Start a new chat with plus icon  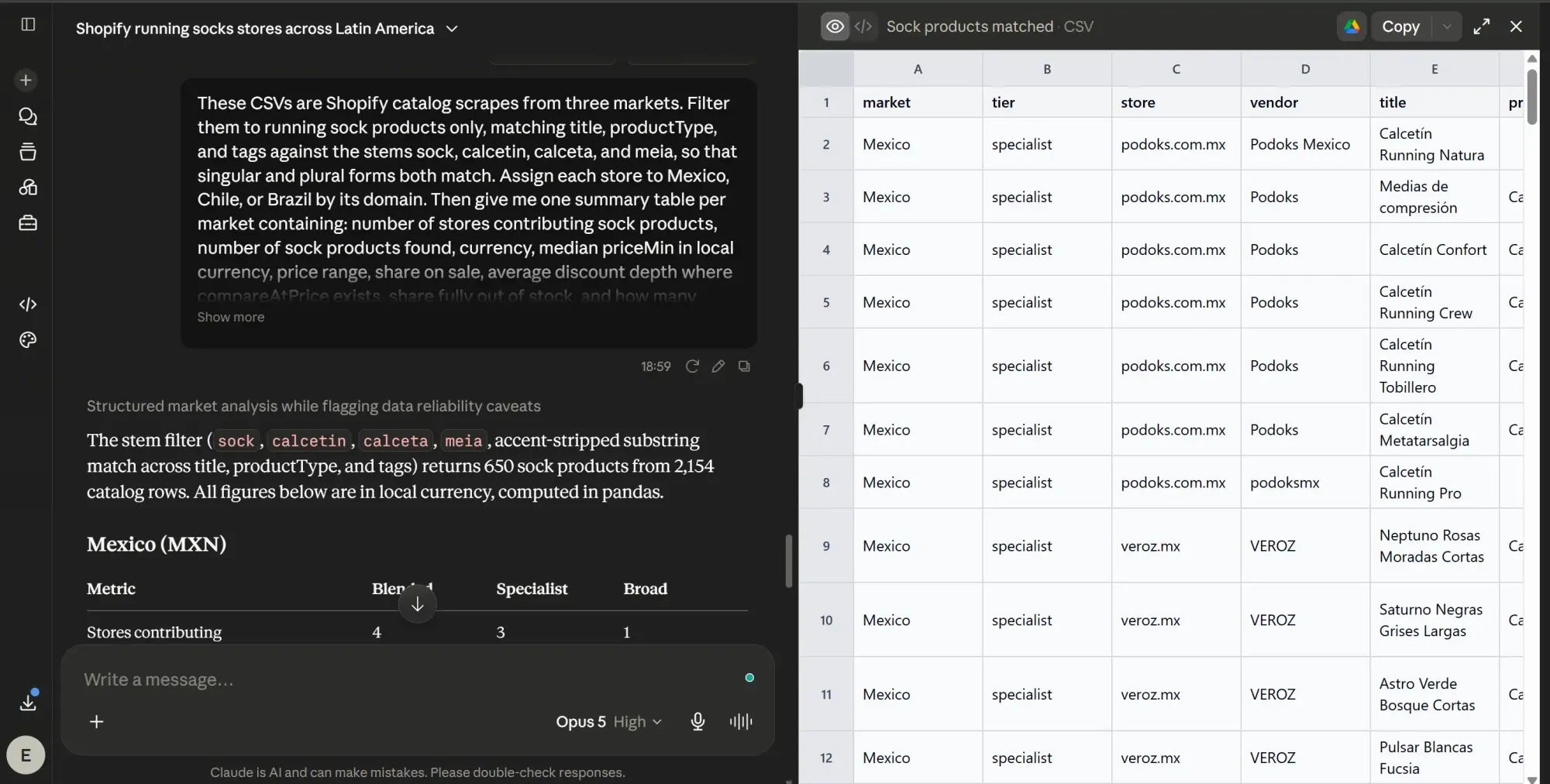[x=26, y=80]
